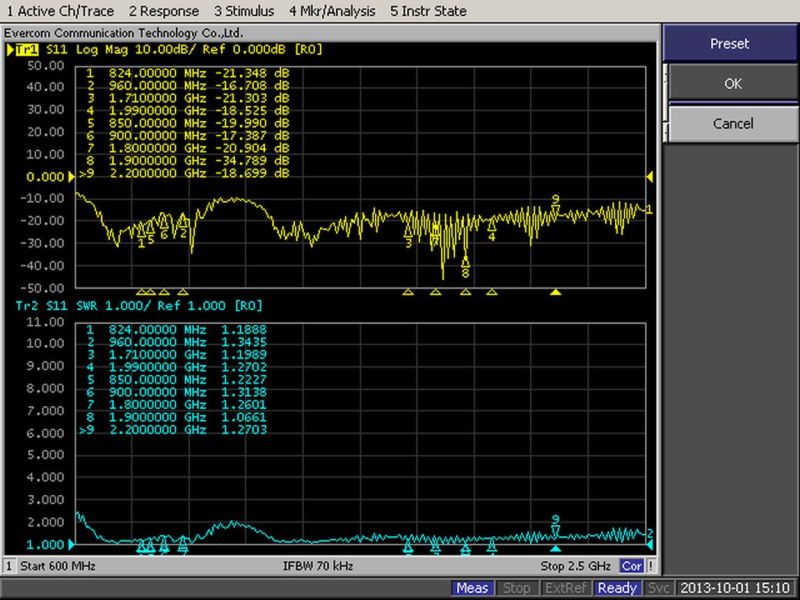Select SWR marker row 900 MHz 1.3138
This screenshot has height=600, width=800.
tap(176, 392)
